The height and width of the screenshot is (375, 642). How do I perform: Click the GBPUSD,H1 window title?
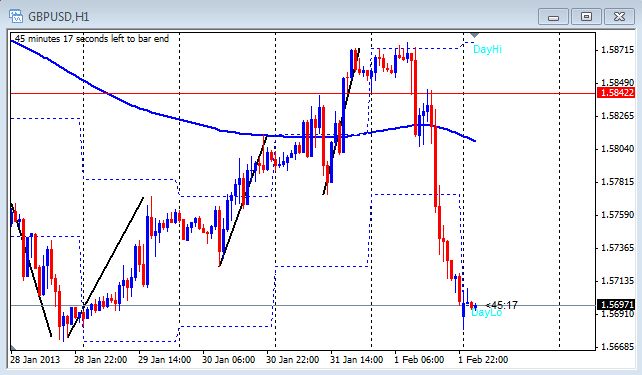[59, 17]
